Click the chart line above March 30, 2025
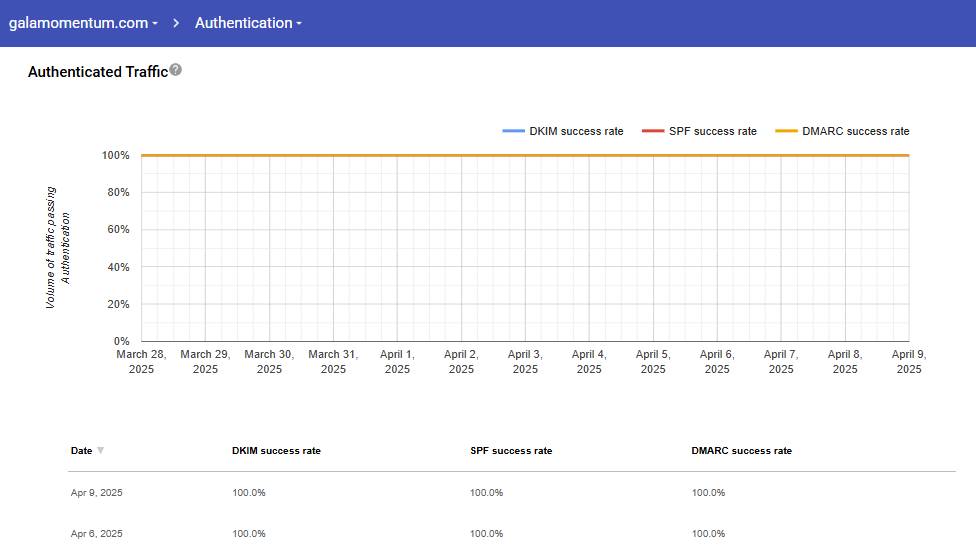 pos(269,155)
